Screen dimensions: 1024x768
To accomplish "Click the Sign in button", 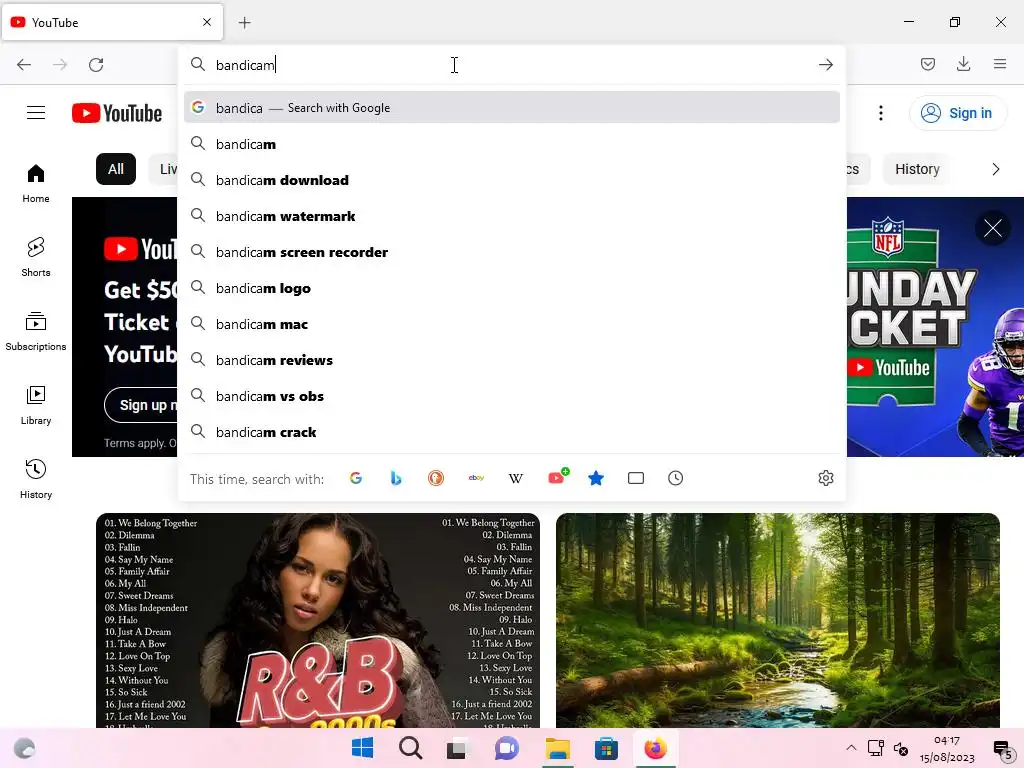I will click(x=957, y=113).
